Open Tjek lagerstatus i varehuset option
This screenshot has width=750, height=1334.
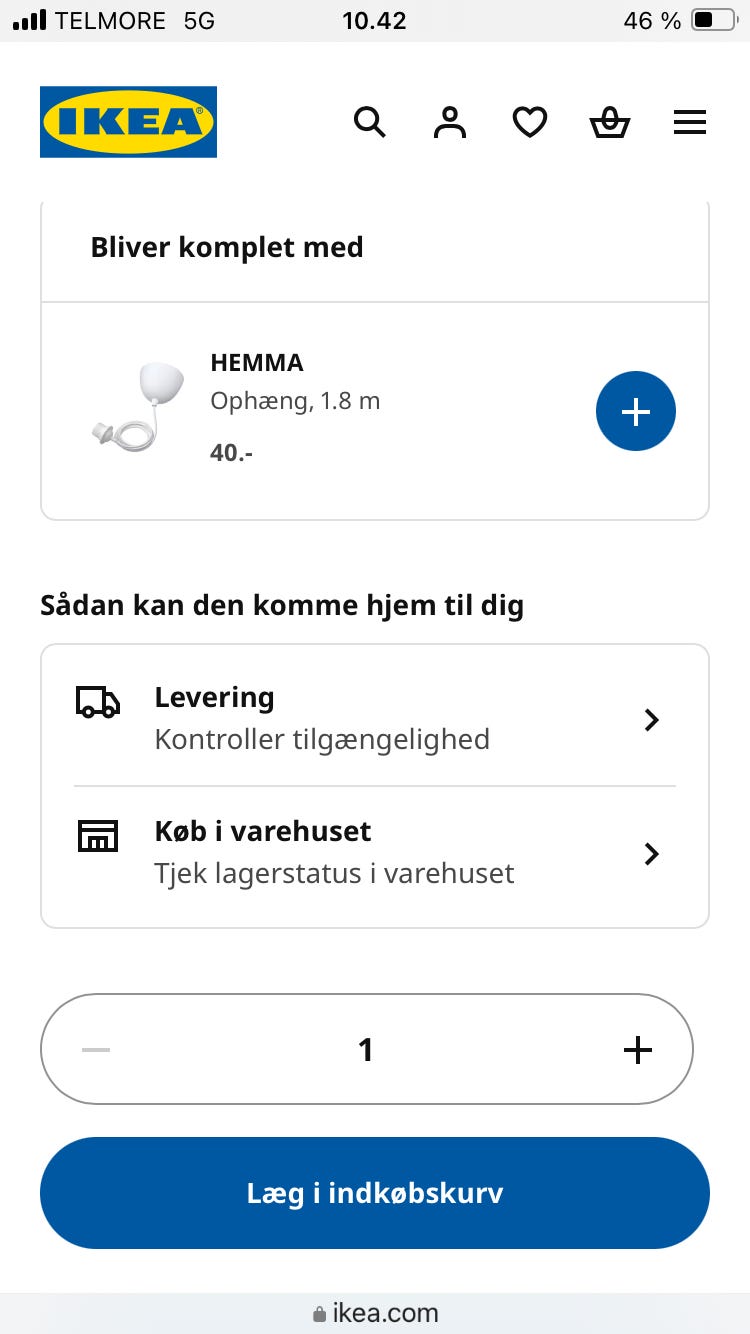tap(334, 874)
